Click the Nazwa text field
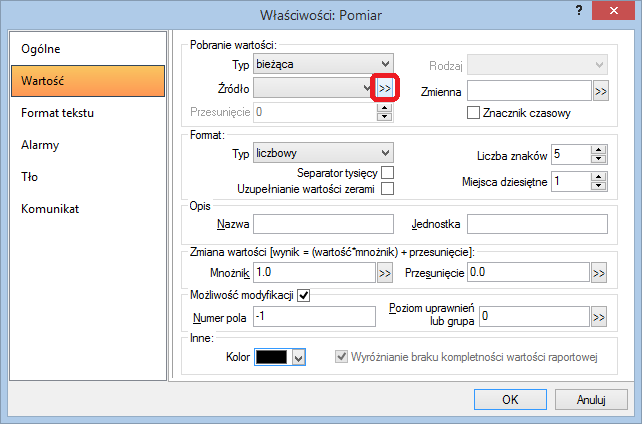The height and width of the screenshot is (424, 642). click(x=323, y=224)
